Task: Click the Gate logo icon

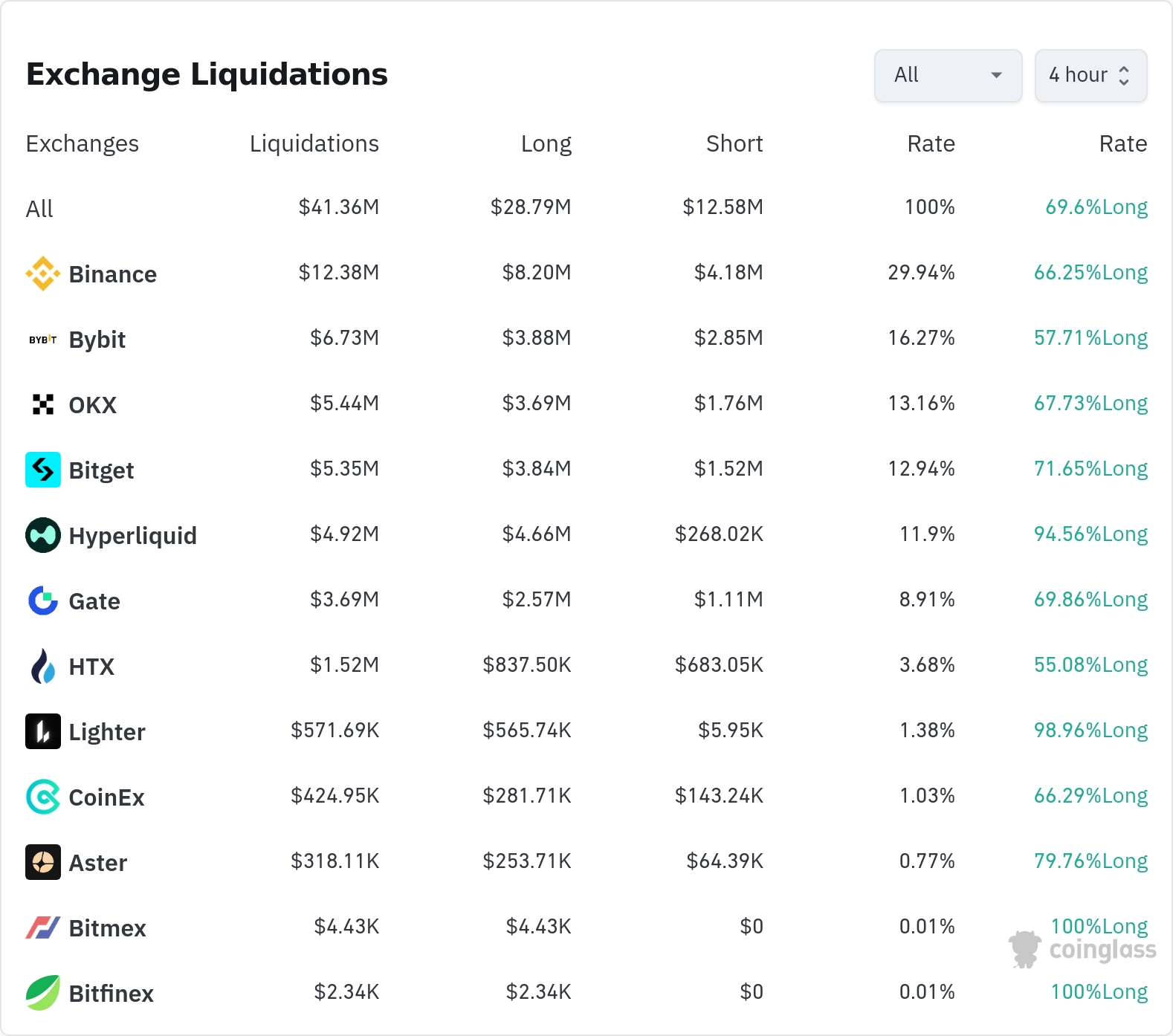Action: 43,600
